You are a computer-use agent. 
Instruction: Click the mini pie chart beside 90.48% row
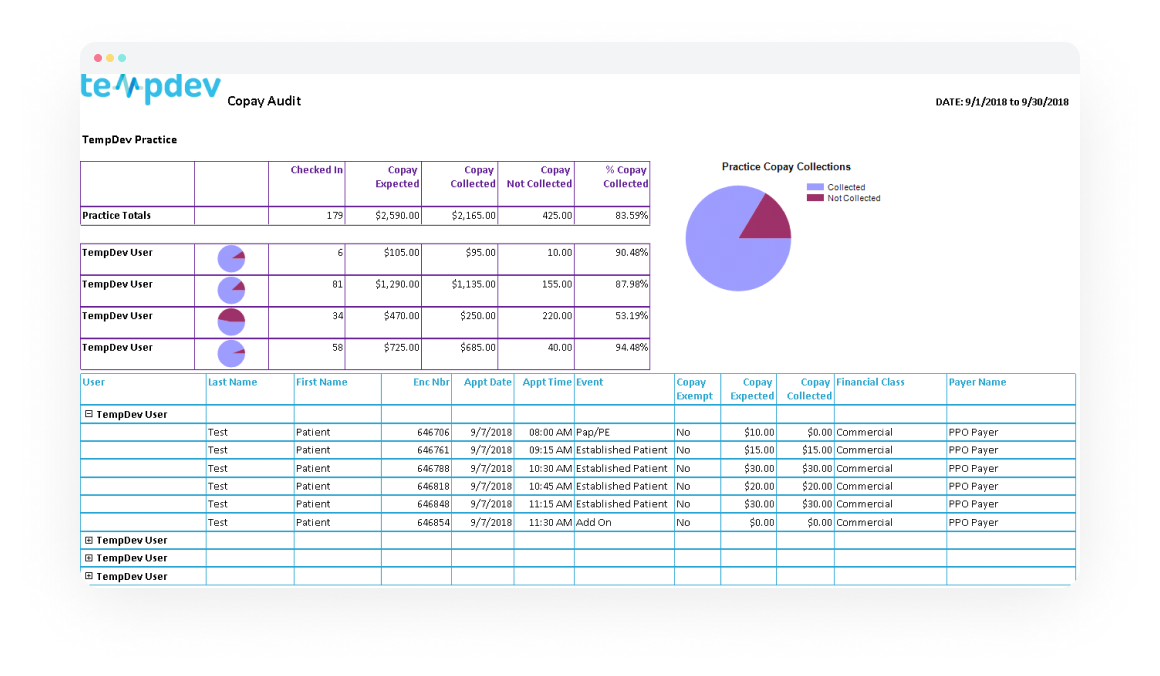pyautogui.click(x=230, y=258)
